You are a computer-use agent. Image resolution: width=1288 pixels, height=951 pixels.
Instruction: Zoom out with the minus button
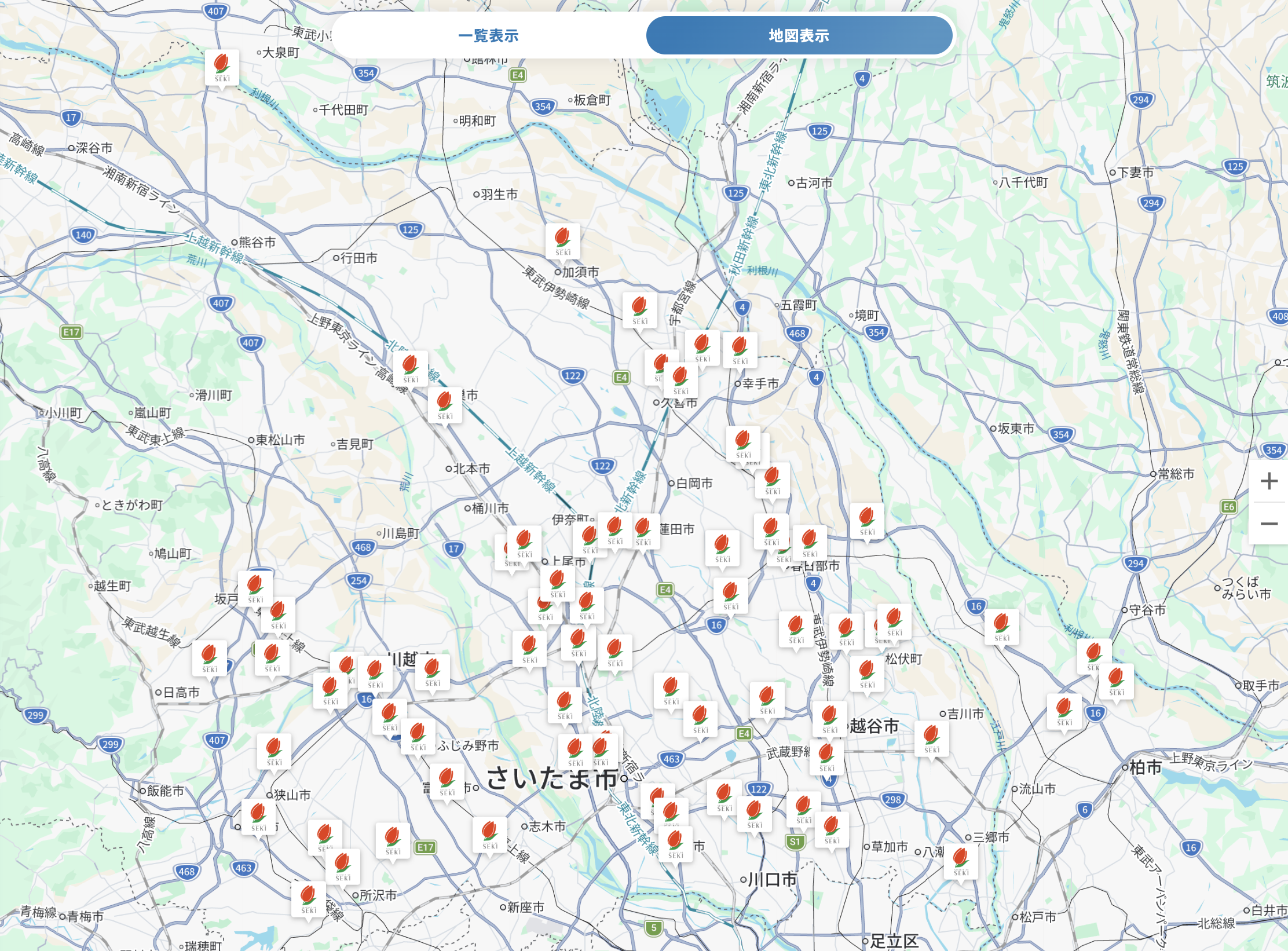coord(1268,524)
